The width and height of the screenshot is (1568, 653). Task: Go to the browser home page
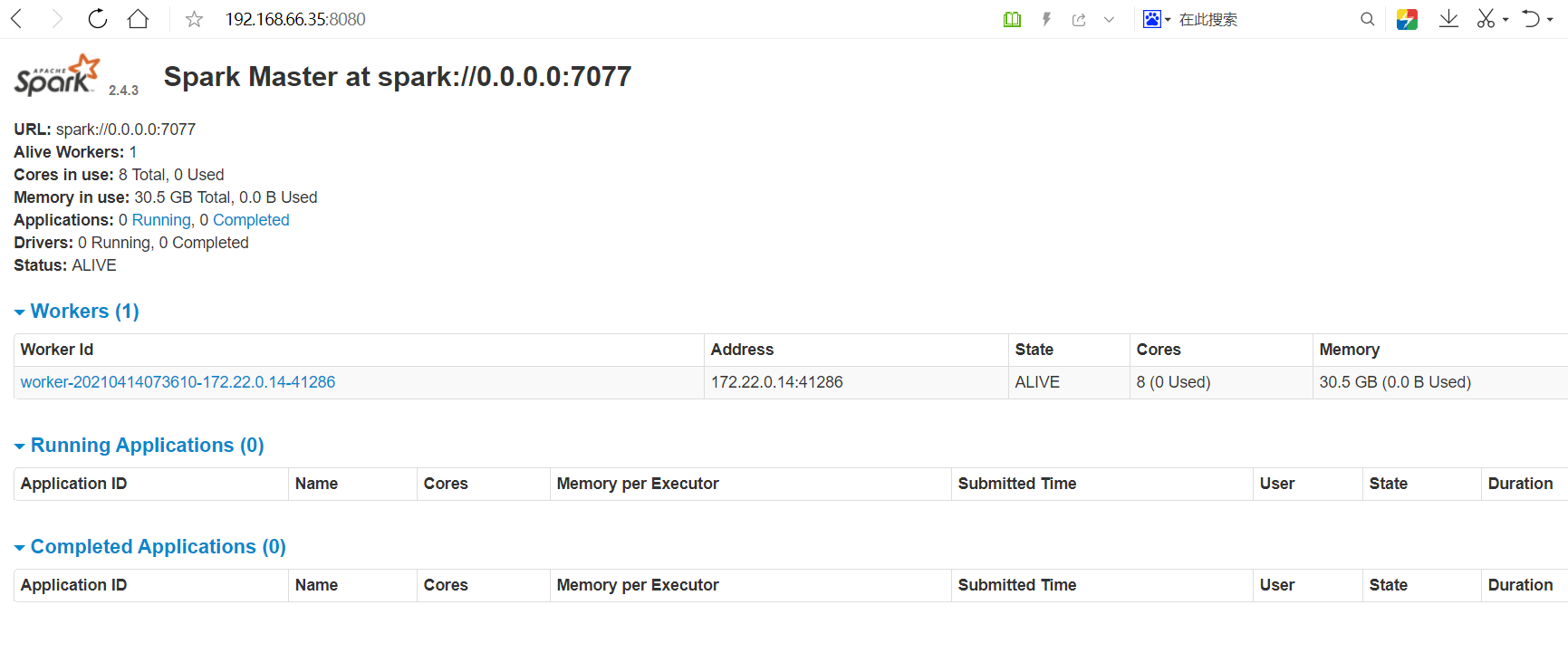[138, 19]
